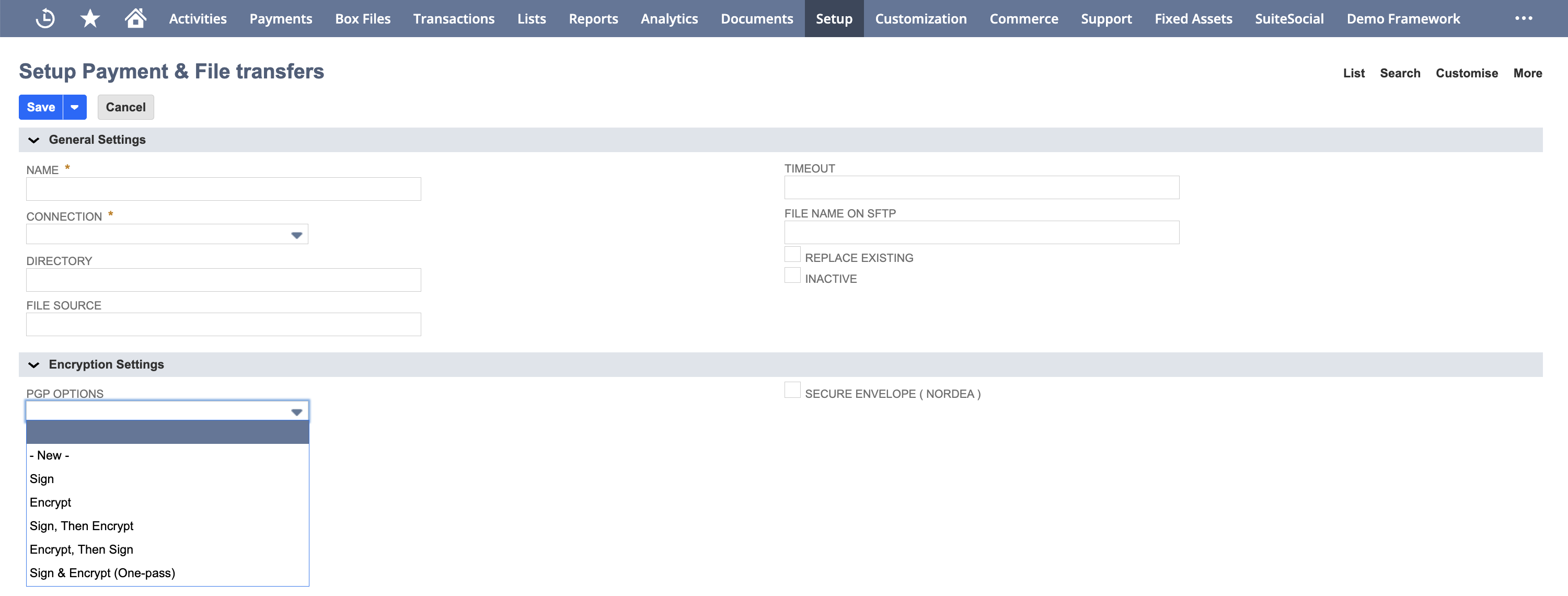Tick the Replace Existing checkbox
1568x596 pixels.
[x=792, y=255]
